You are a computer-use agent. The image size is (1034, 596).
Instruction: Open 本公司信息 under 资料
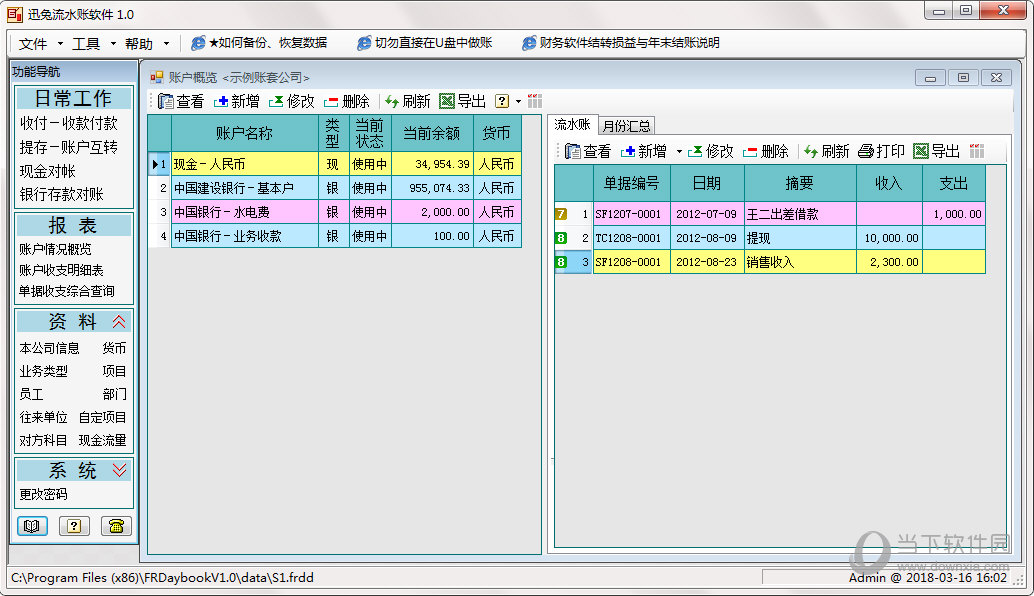49,348
